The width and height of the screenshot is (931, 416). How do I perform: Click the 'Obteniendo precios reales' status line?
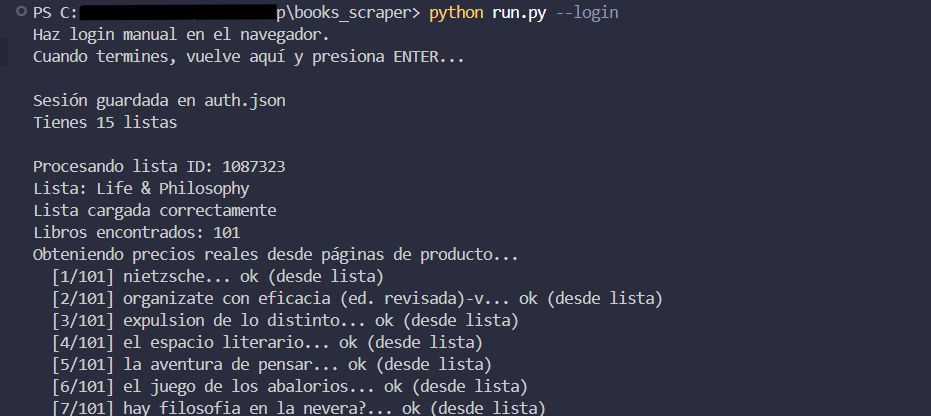276,255
